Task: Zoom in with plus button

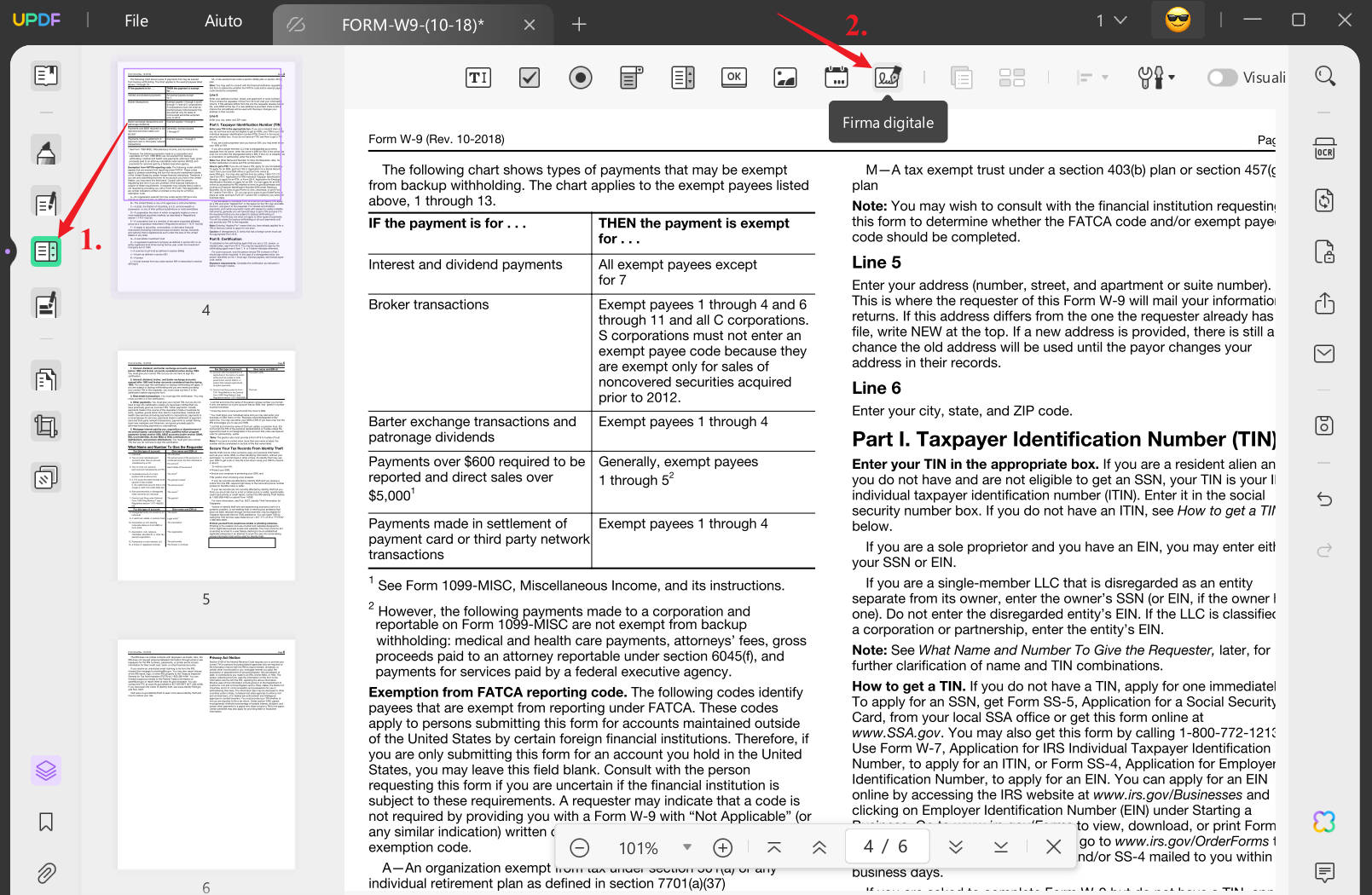Action: [x=723, y=847]
